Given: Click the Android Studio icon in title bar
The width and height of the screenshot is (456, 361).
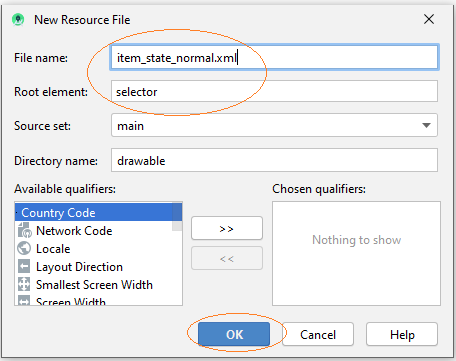Looking at the screenshot, I should click(x=18, y=20).
